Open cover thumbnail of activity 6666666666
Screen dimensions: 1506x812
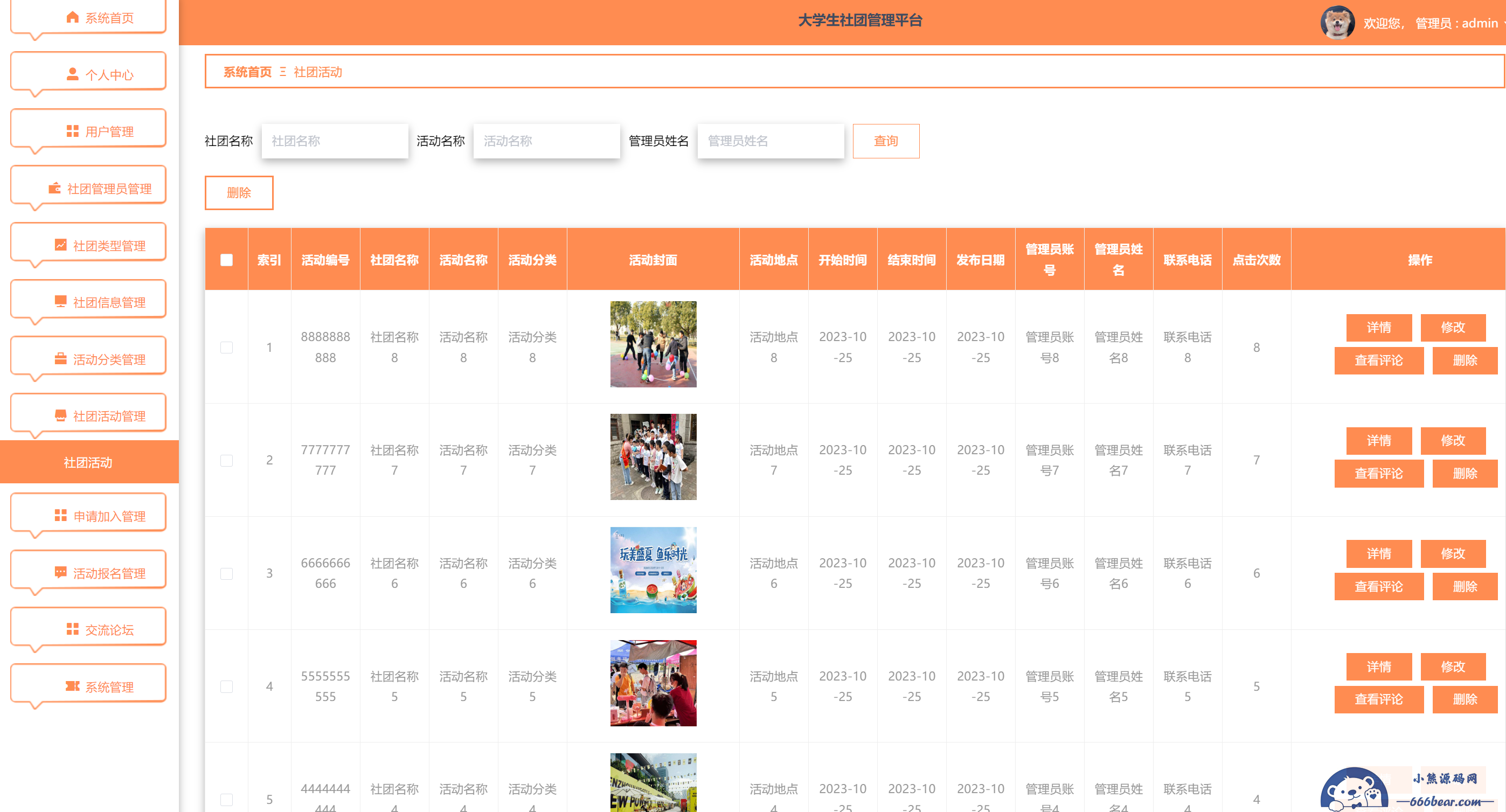click(x=653, y=570)
